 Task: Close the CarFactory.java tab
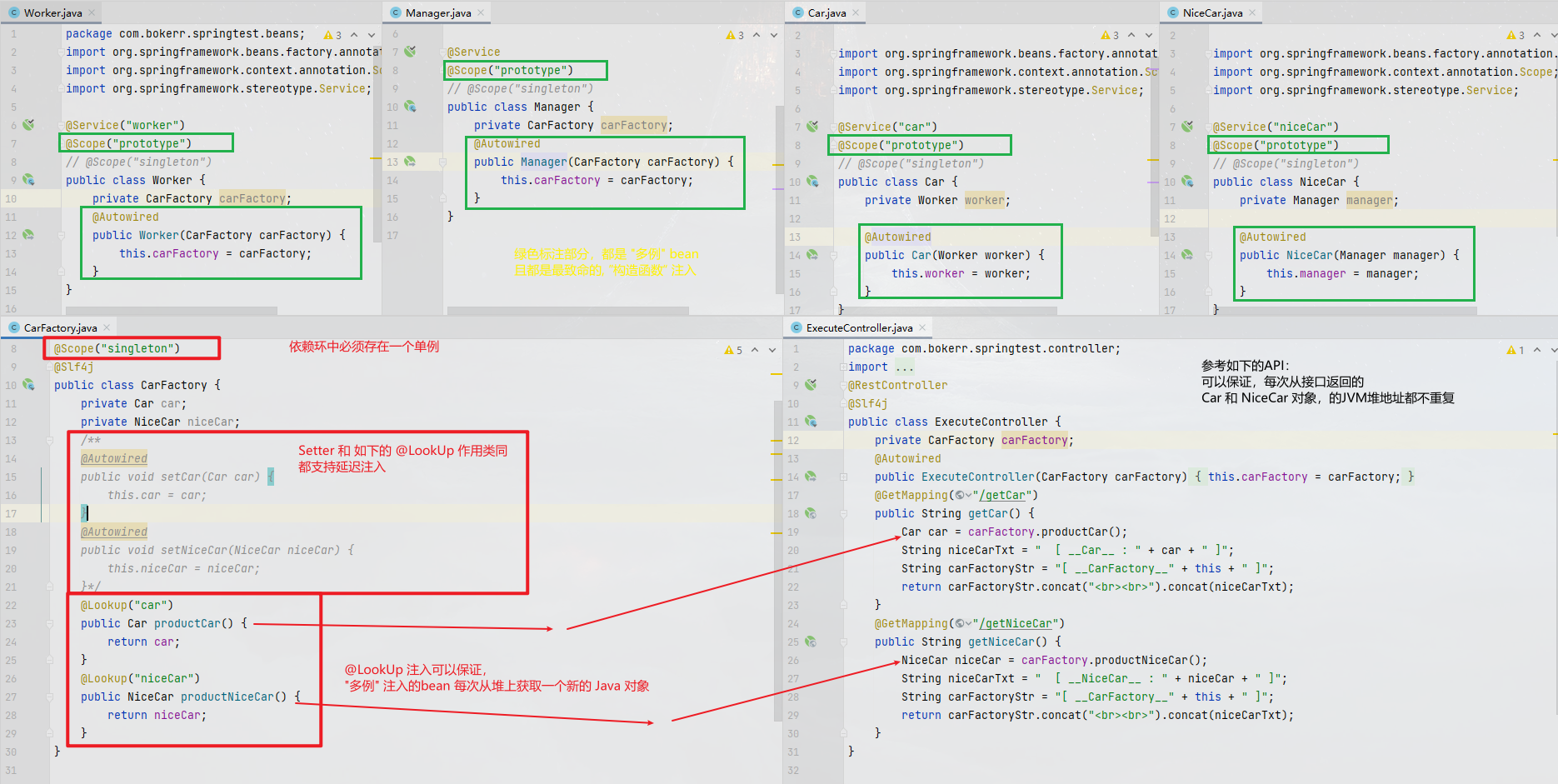[x=107, y=327]
